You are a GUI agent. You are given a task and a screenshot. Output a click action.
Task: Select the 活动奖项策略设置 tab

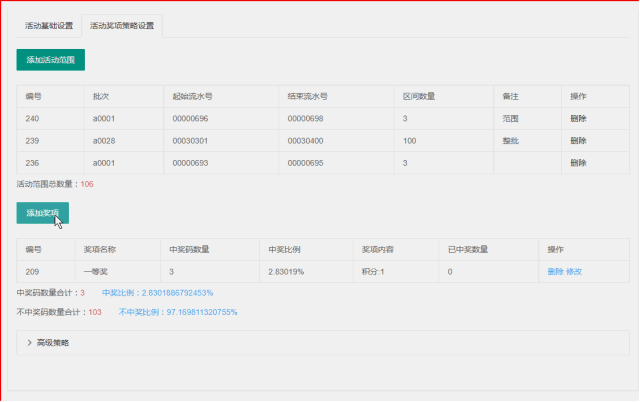(122, 25)
